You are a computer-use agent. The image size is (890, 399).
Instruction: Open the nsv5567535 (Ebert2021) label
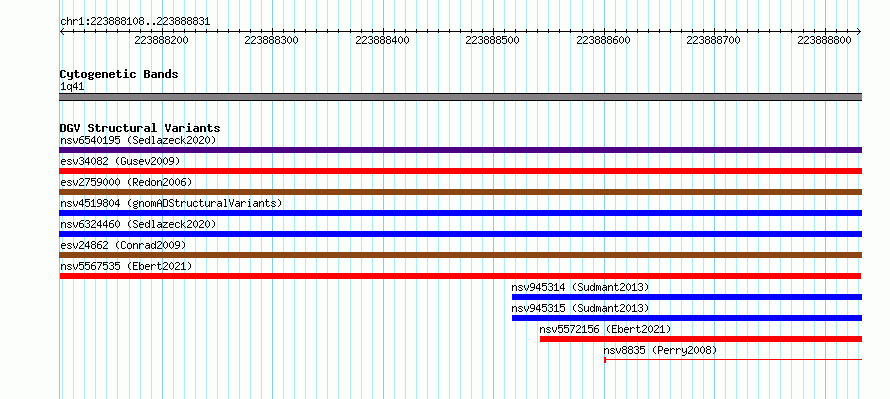pos(126,266)
